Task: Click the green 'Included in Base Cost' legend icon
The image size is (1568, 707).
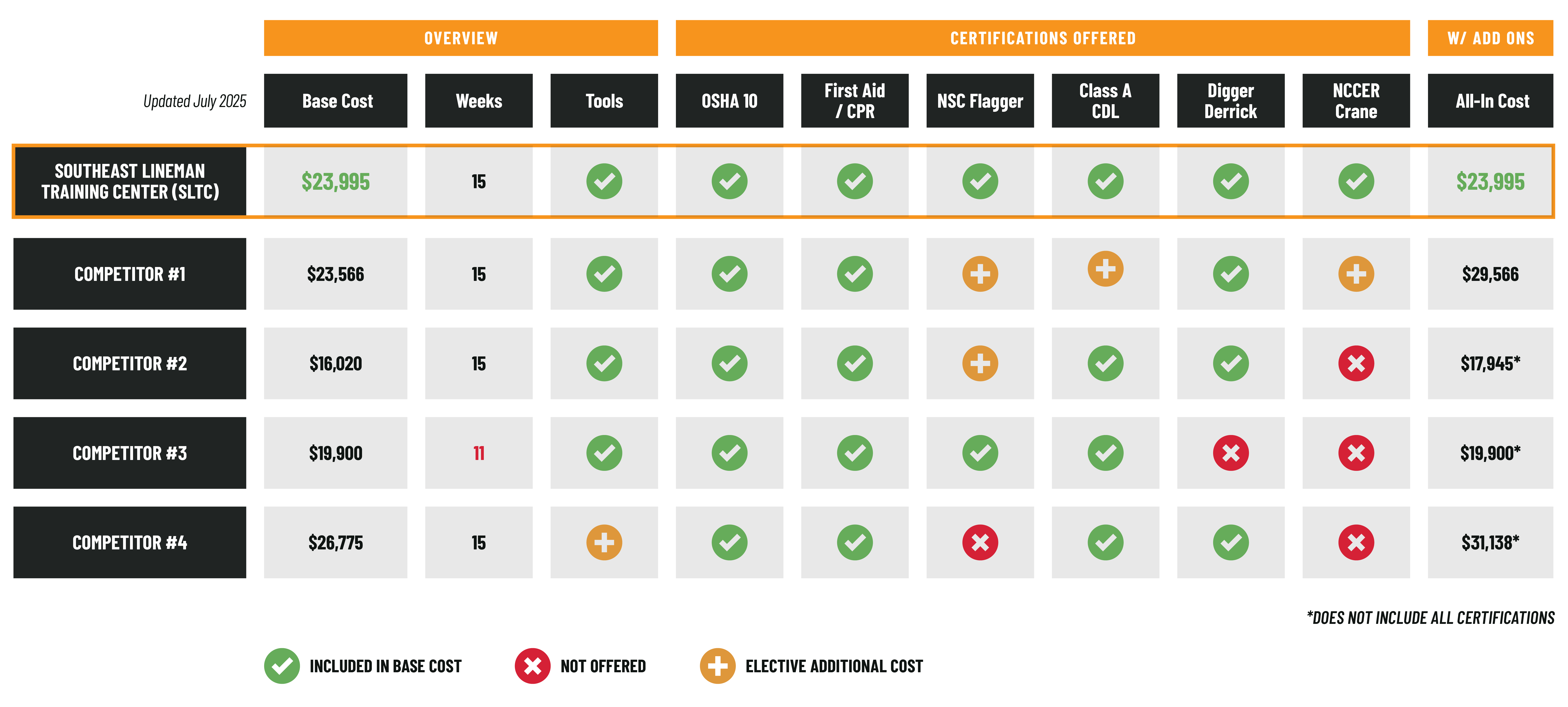Action: [282, 666]
